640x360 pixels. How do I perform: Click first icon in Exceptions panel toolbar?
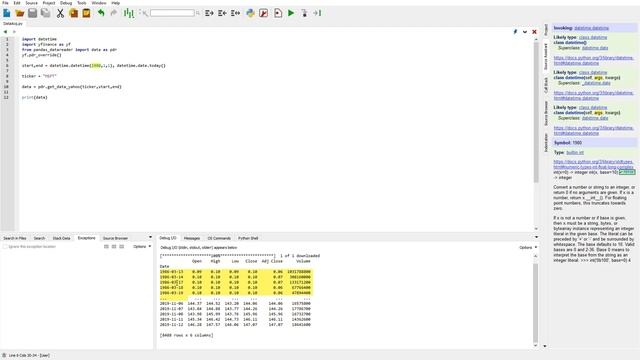[106, 247]
